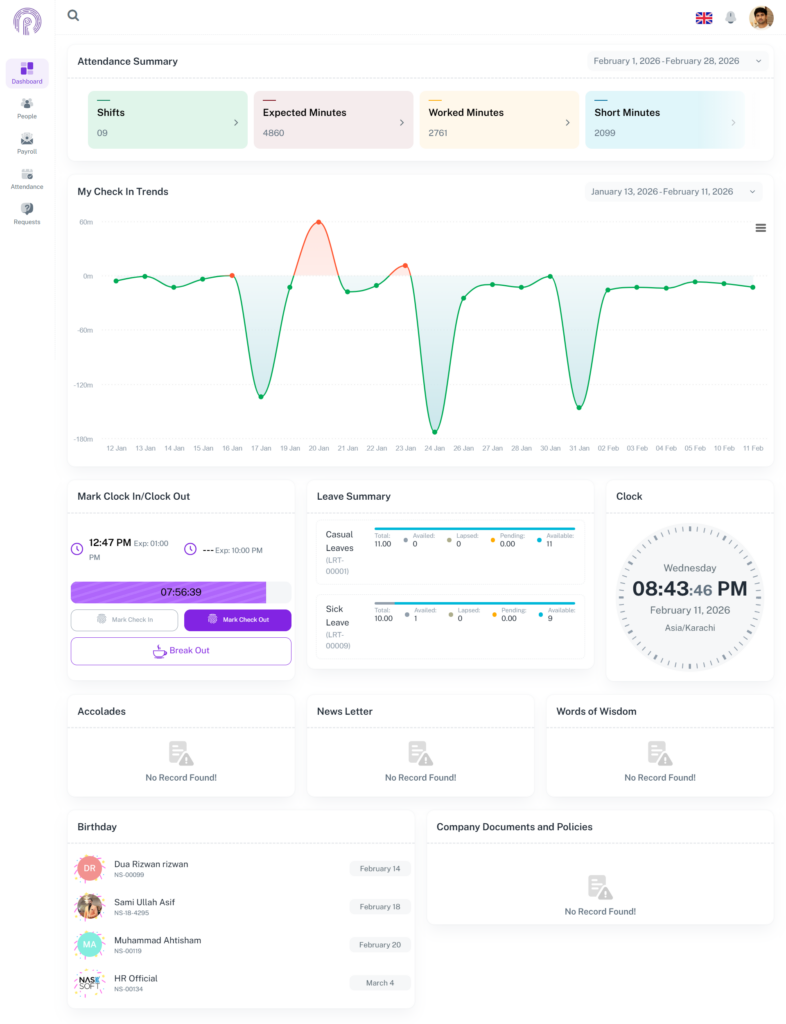Click the peak point on 20 Jan
The width and height of the screenshot is (786, 1024).
click(319, 222)
